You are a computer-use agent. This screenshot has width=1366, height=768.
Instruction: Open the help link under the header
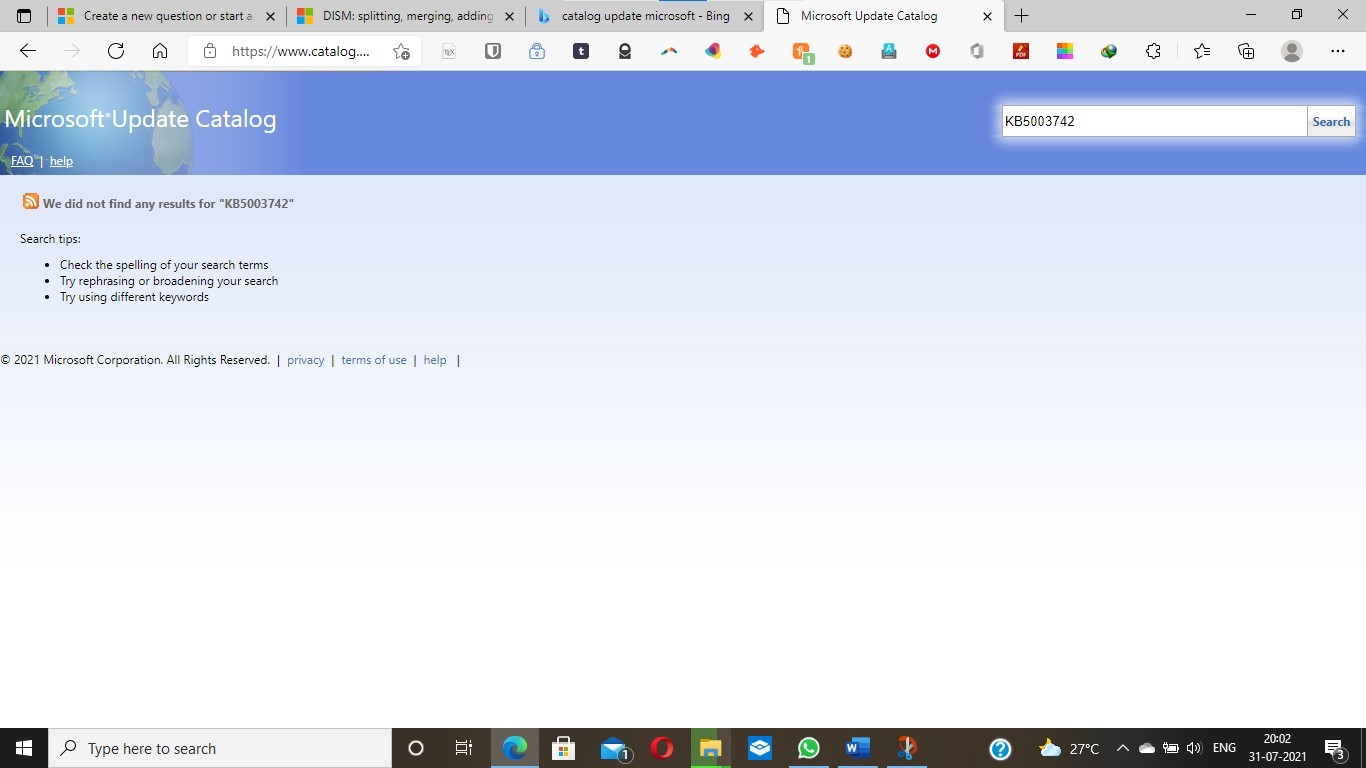click(x=61, y=161)
